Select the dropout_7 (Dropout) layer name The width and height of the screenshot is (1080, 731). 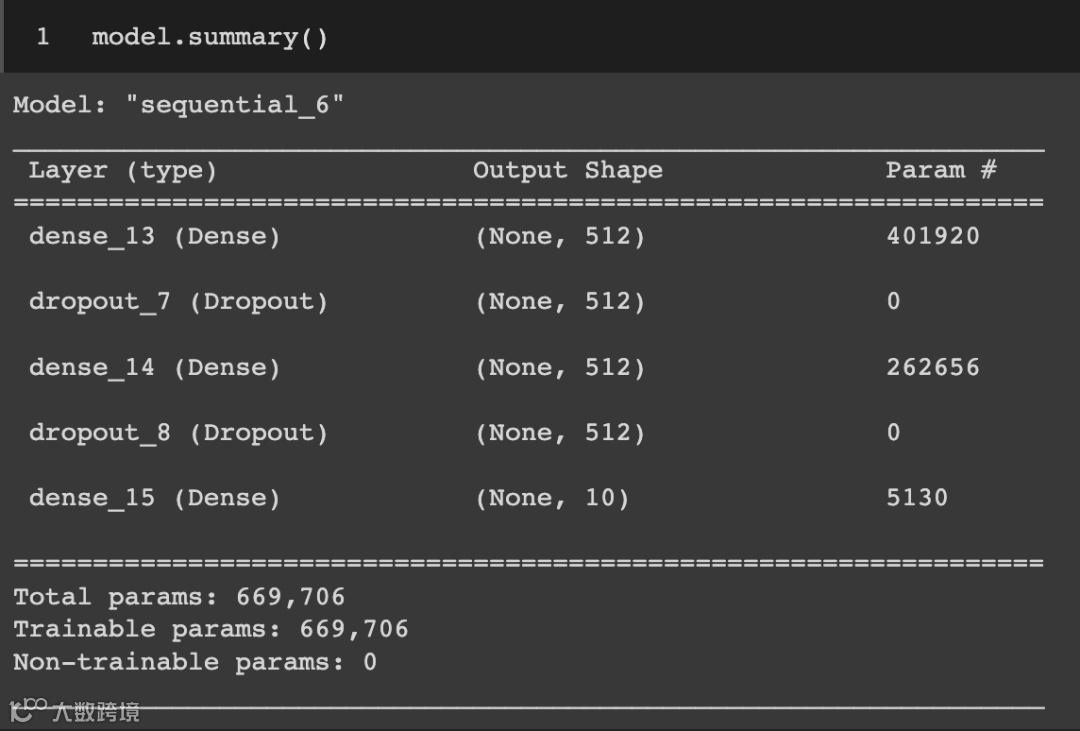(x=178, y=302)
